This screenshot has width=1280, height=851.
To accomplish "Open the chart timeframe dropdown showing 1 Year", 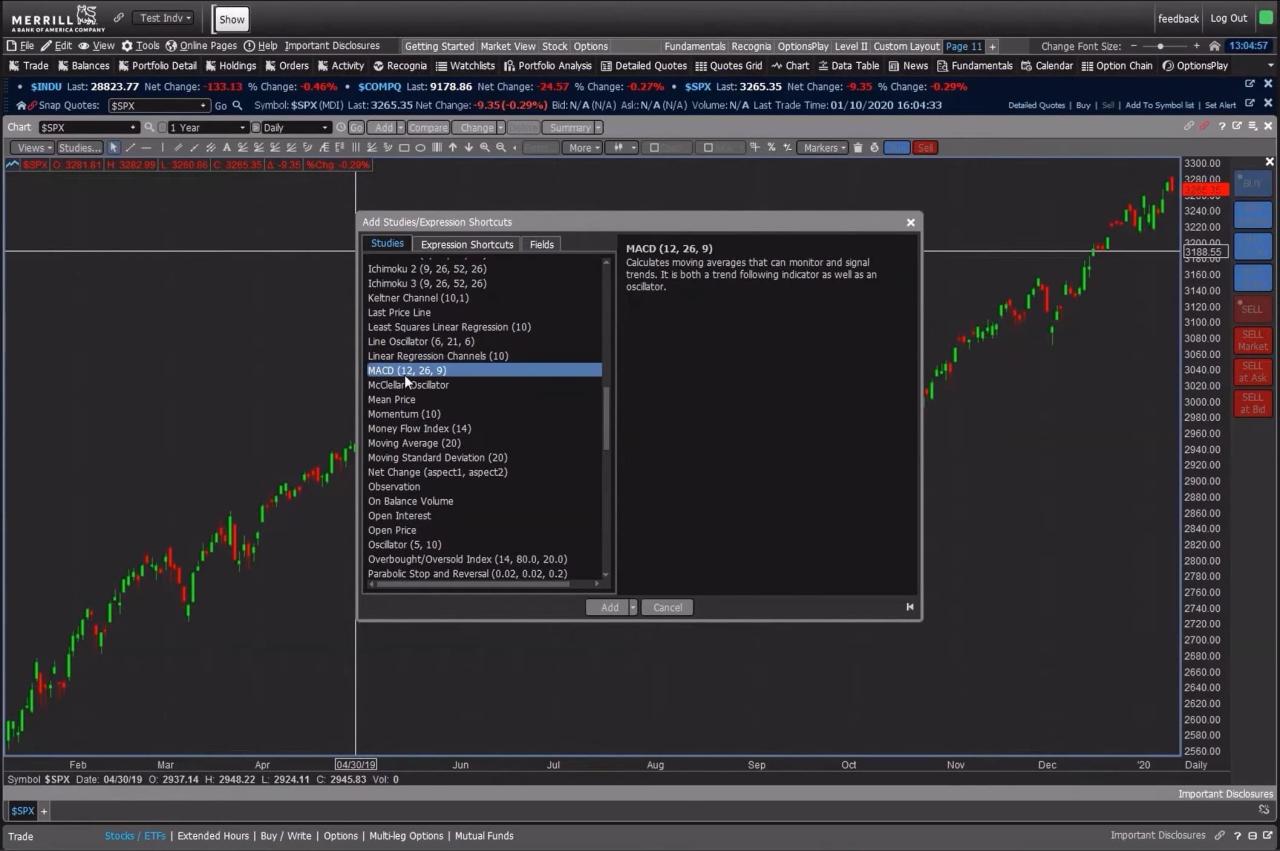I will (206, 127).
